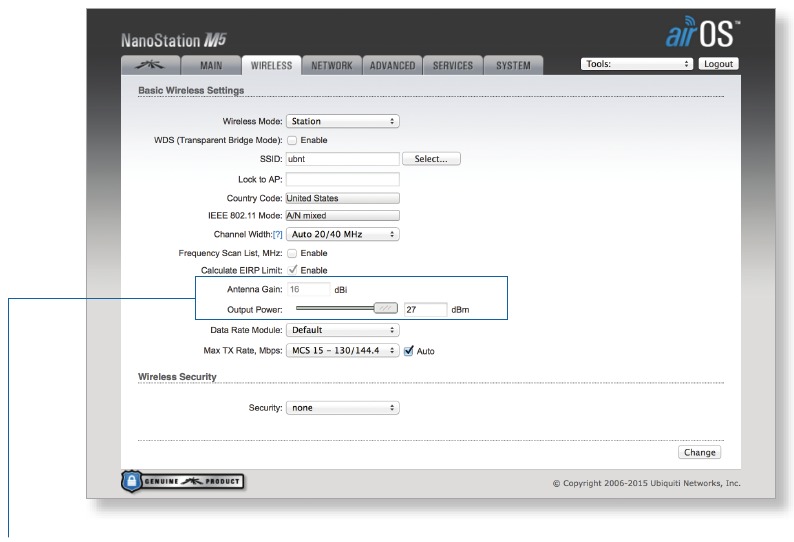Enable Frequency Scan List checkbox
The image size is (794, 542).
coord(293,253)
